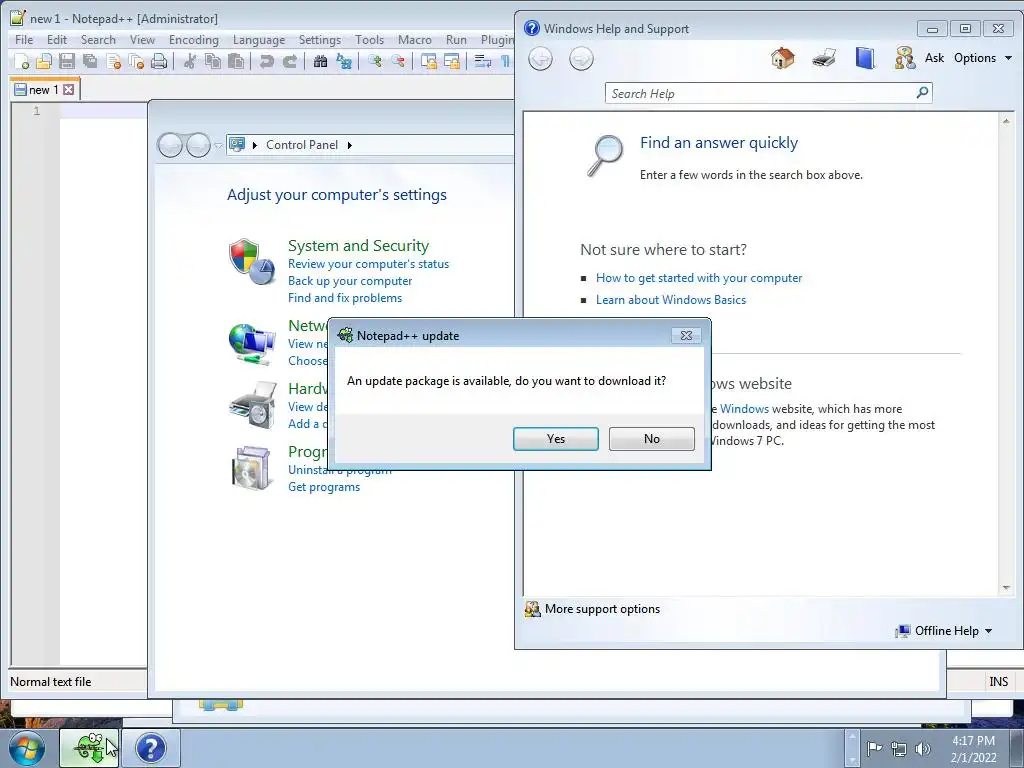Open the Macro menu in Notepad++
1024x768 pixels.
(x=415, y=40)
